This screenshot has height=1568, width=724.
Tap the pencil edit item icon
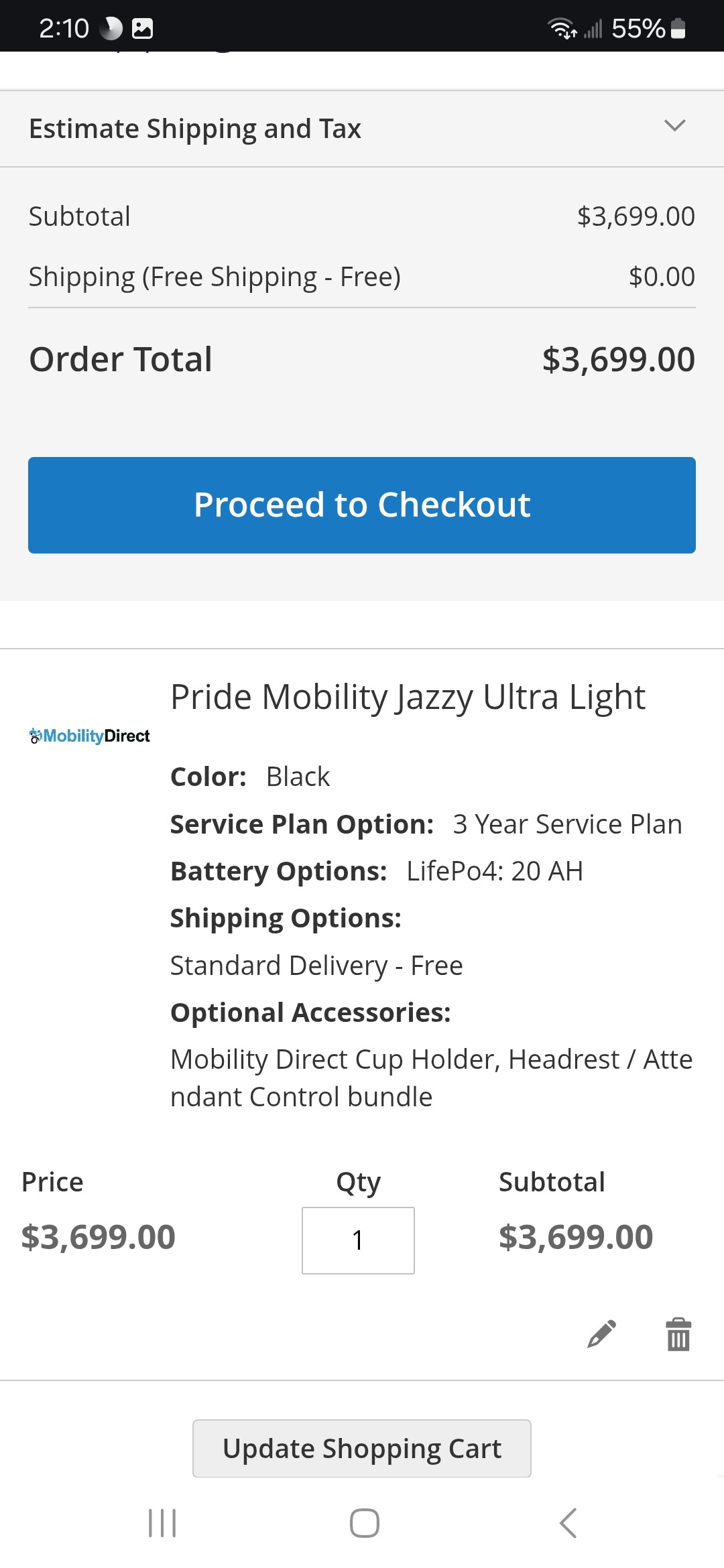pyautogui.click(x=601, y=1334)
